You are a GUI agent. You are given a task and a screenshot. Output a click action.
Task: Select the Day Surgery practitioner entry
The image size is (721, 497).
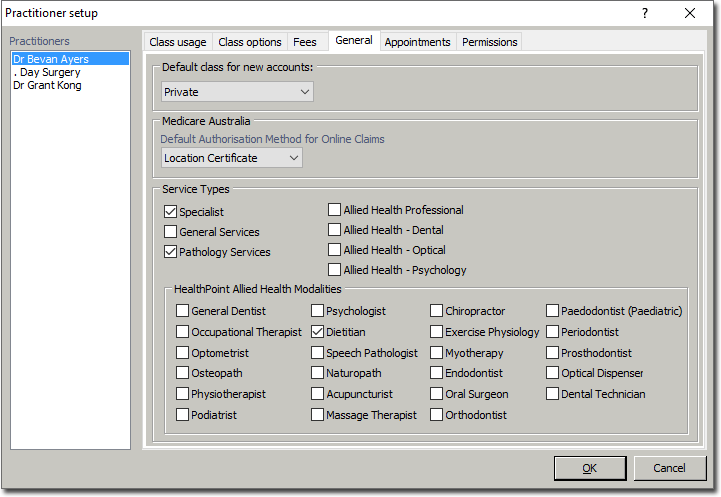click(x=48, y=73)
